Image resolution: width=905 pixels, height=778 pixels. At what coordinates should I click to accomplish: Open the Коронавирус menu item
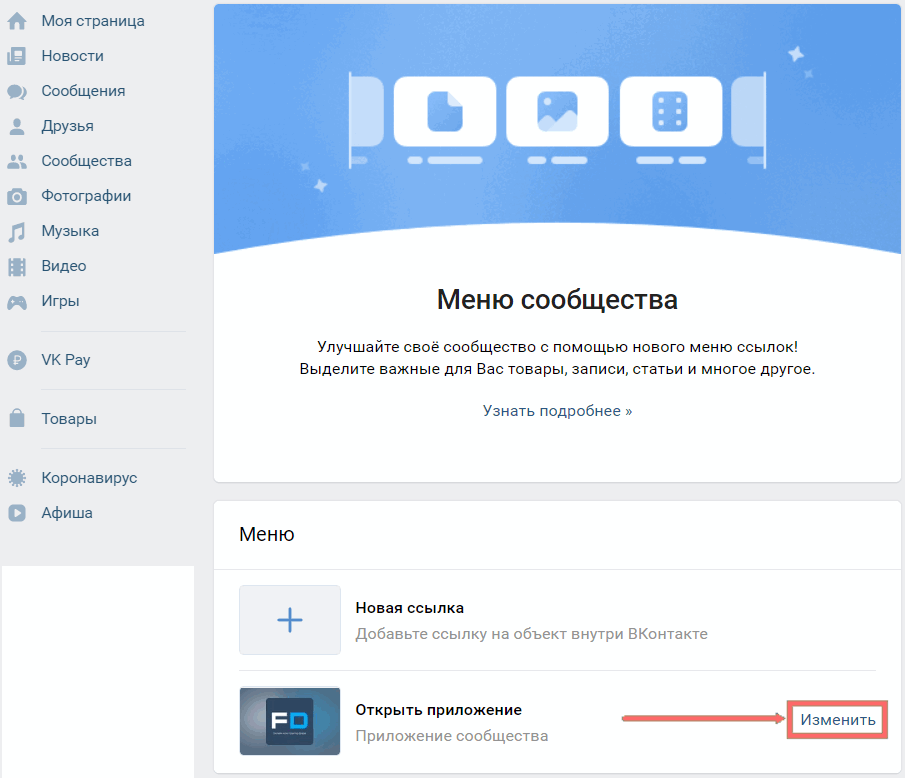tap(88, 478)
